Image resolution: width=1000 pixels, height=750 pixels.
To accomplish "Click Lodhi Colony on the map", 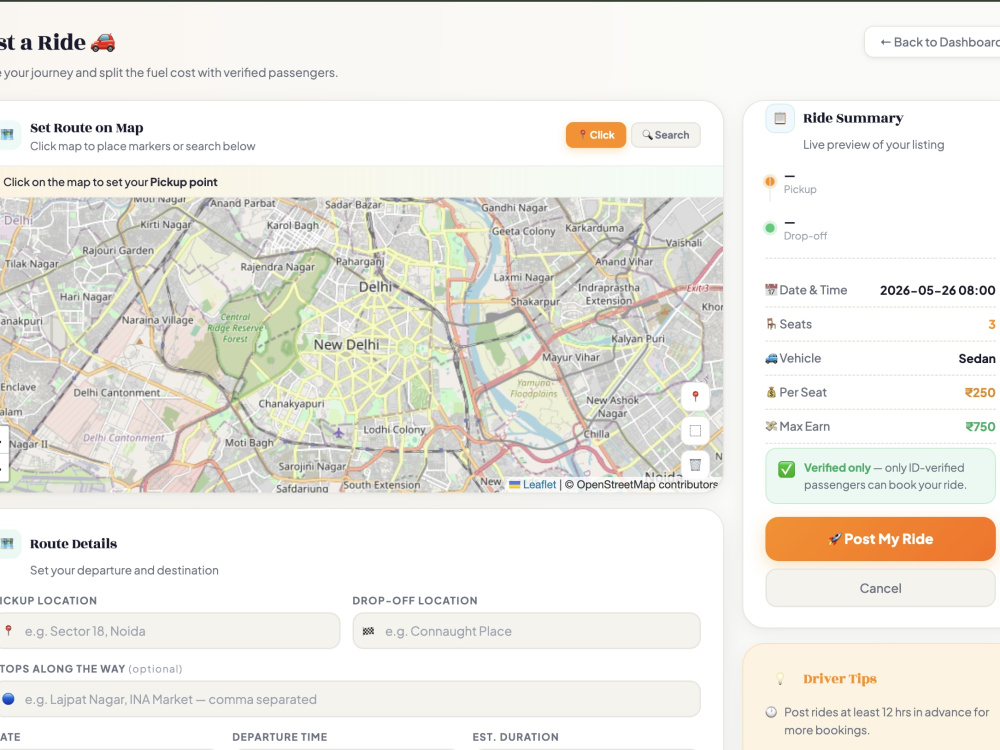I will pos(394,430).
